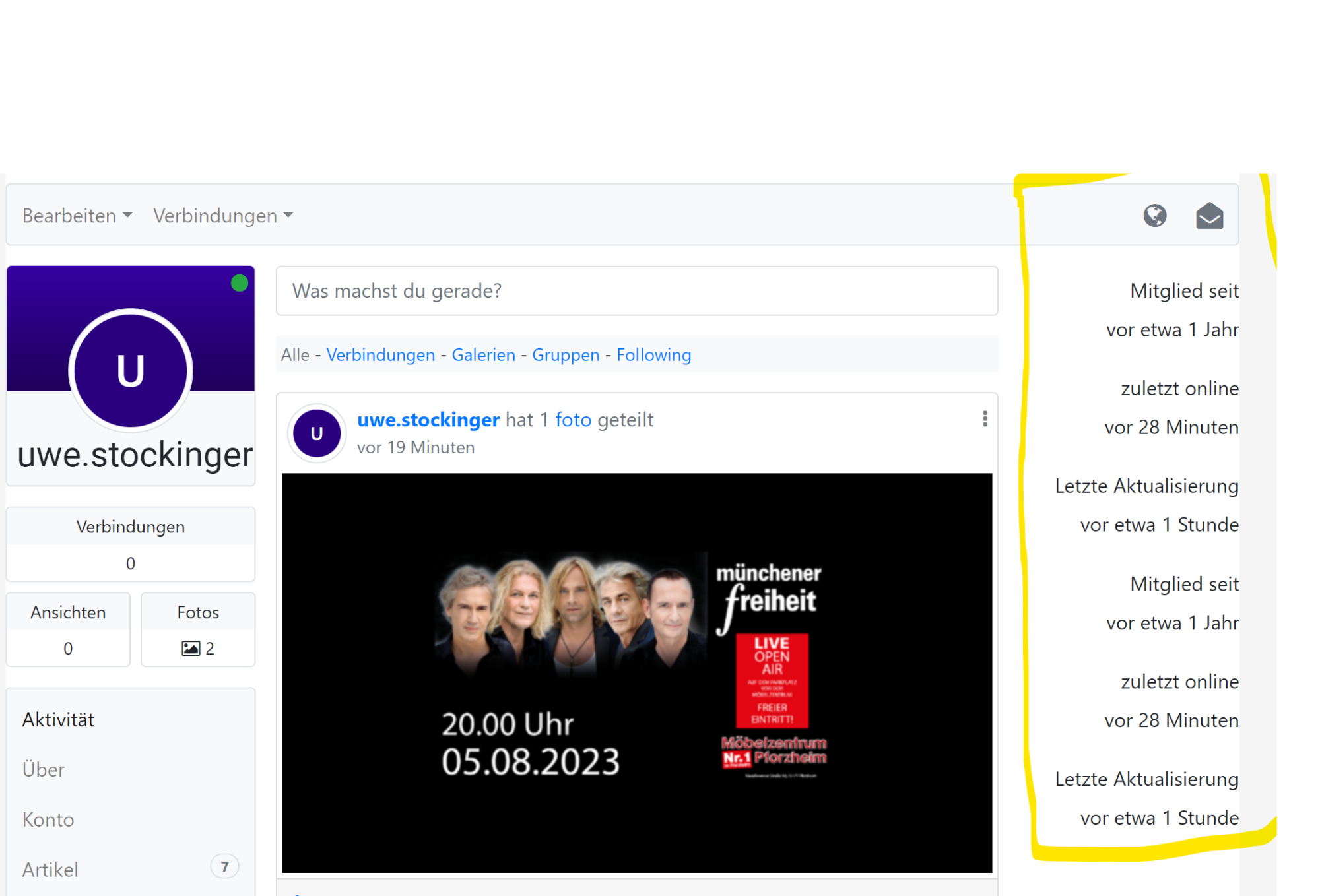Click the Artikel count badge 7
The image size is (1320, 896).
(x=224, y=867)
